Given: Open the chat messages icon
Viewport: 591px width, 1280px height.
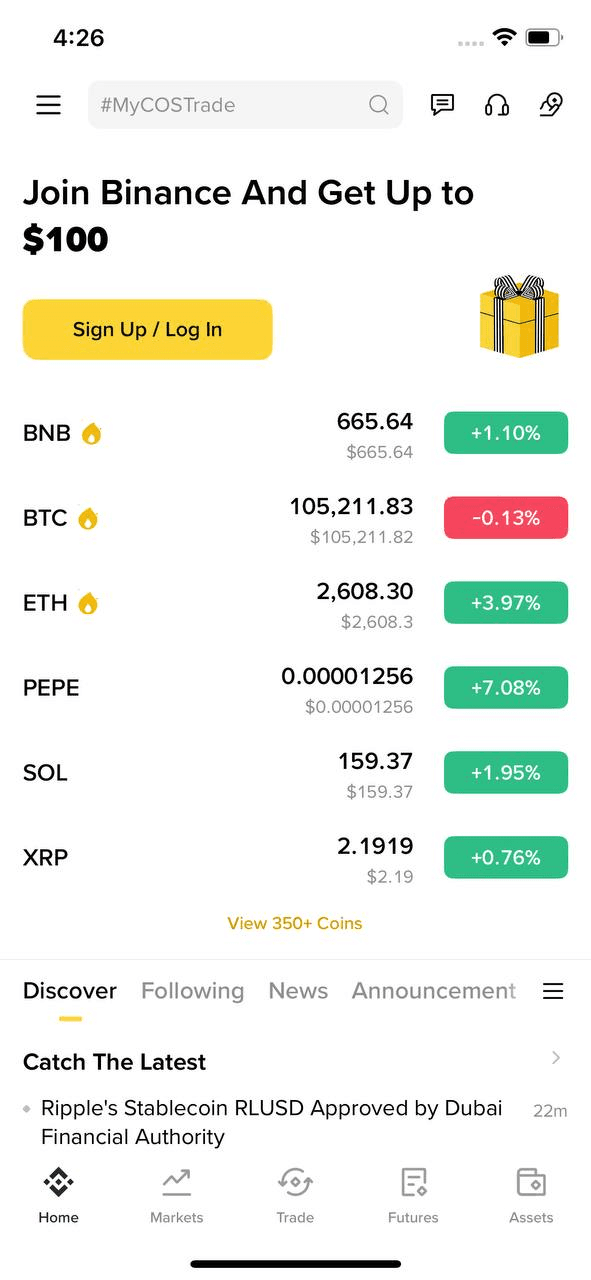Looking at the screenshot, I should [442, 104].
